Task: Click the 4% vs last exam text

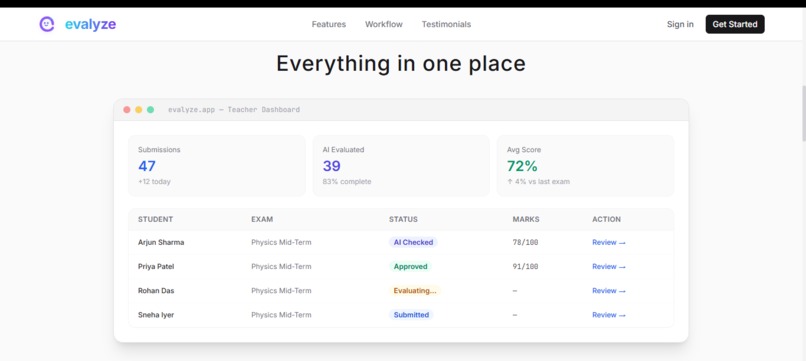Action: tap(538, 182)
